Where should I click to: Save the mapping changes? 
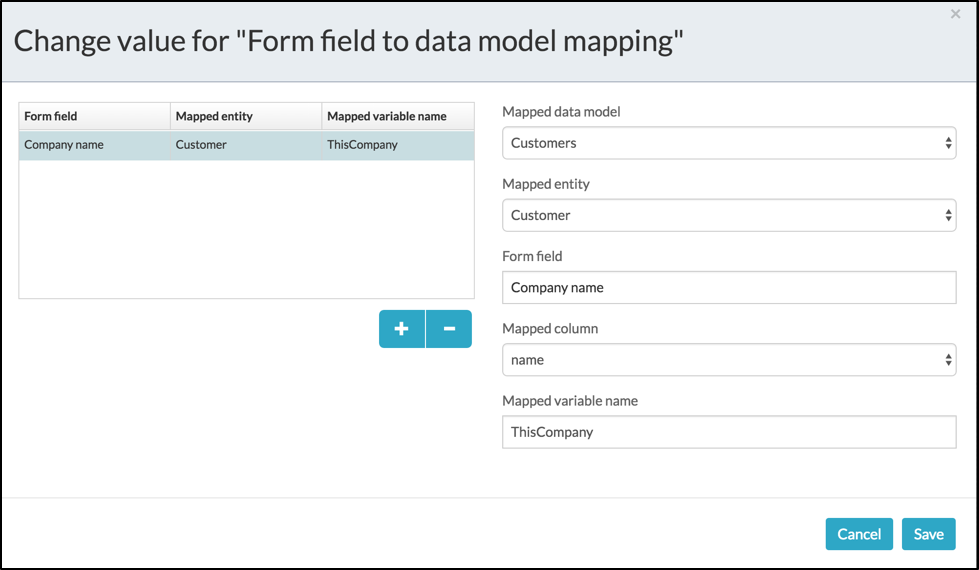click(928, 534)
